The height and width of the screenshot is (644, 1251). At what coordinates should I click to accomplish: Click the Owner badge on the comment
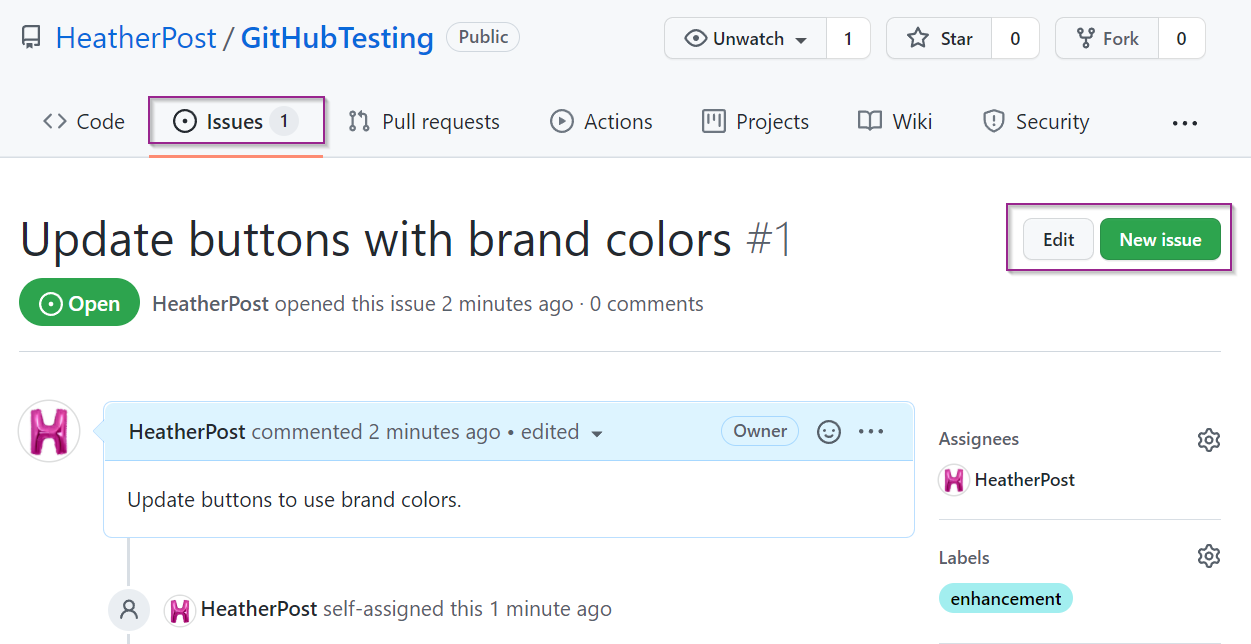[760, 431]
